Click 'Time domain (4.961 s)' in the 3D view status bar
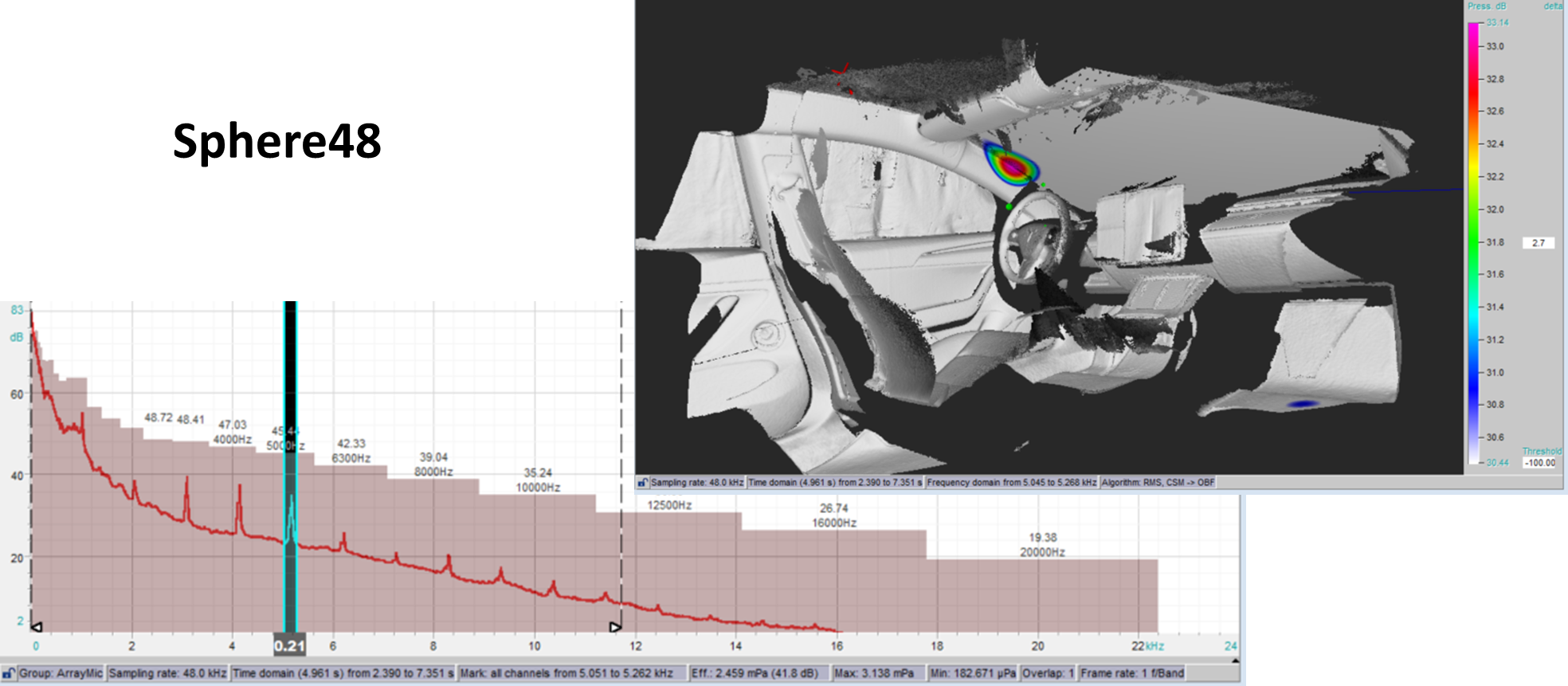Screen dimensions: 1568x686 [835, 483]
